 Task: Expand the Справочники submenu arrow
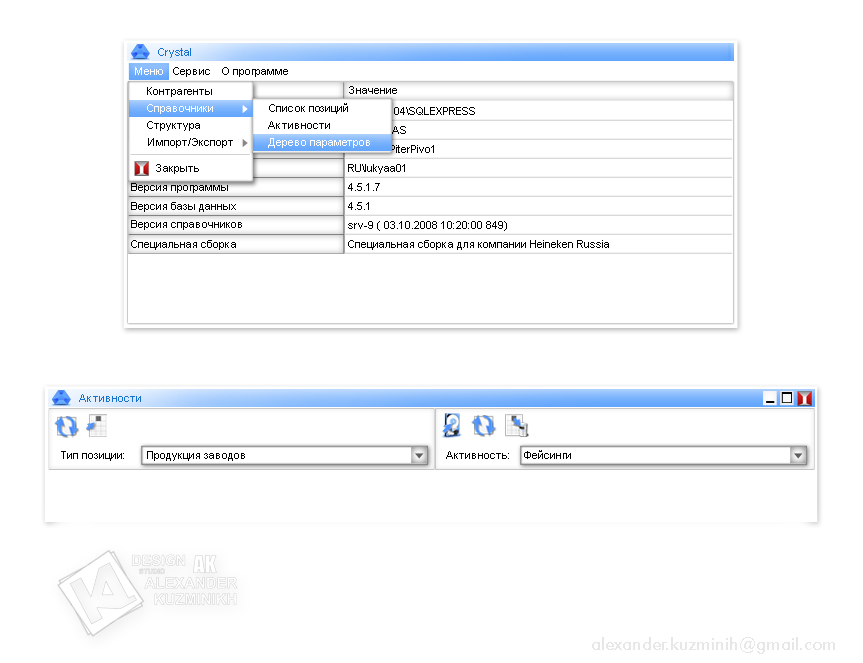tap(245, 109)
